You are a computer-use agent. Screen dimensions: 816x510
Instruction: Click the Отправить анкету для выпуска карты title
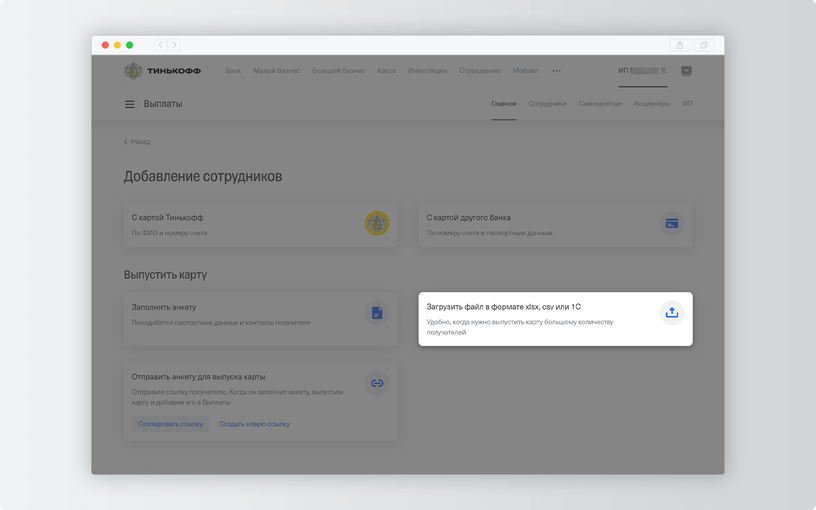(198, 377)
